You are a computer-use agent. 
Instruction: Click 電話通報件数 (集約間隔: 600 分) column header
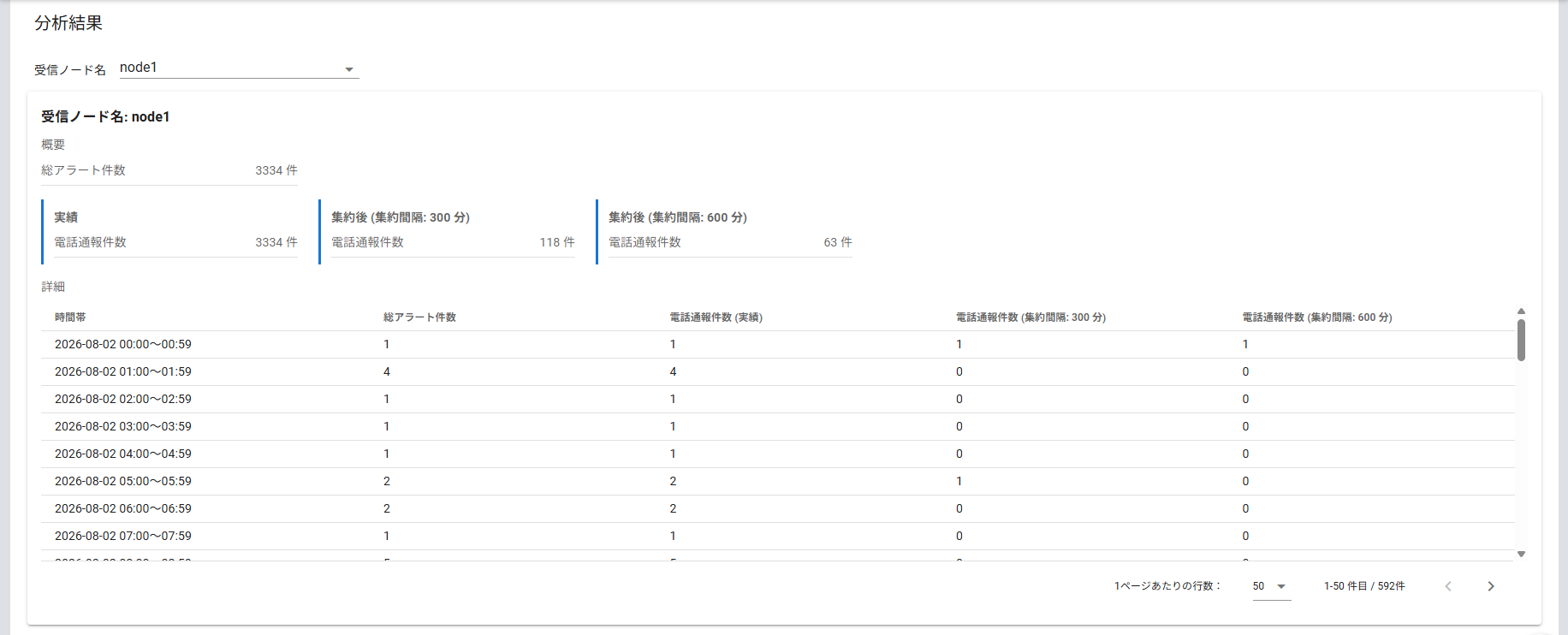point(1316,317)
